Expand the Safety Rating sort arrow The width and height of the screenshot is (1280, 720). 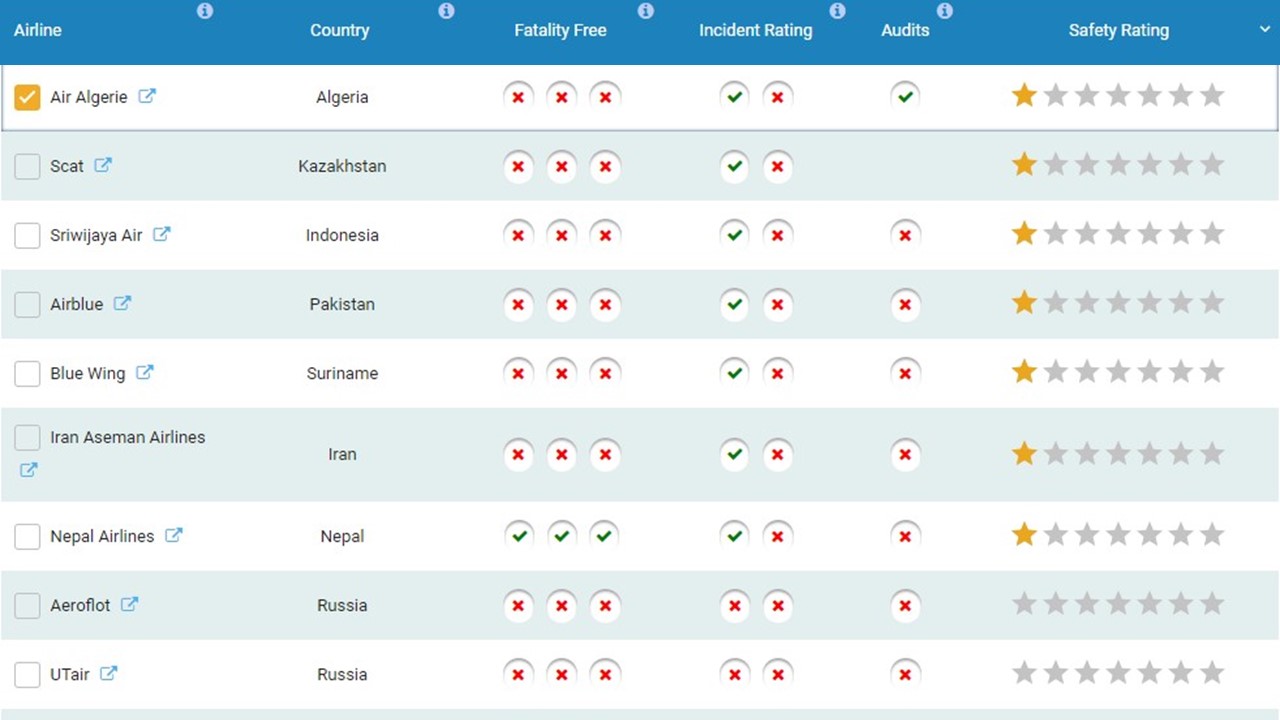click(1265, 30)
